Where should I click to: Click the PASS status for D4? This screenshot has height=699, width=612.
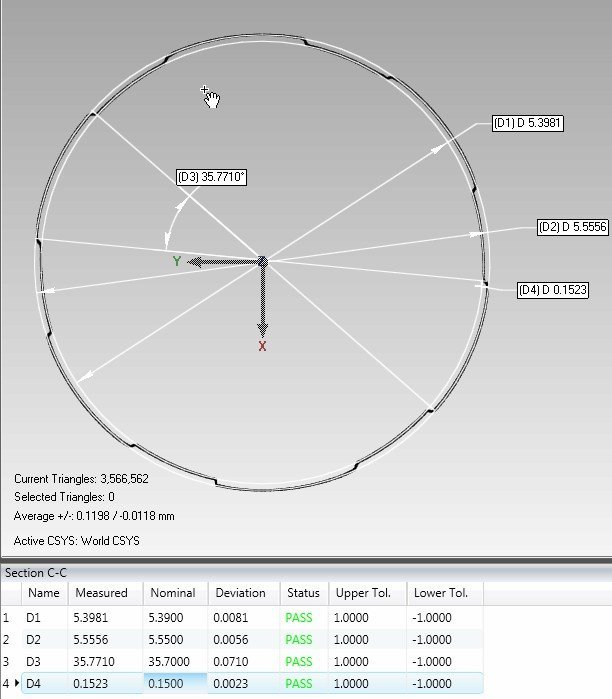pos(299,683)
